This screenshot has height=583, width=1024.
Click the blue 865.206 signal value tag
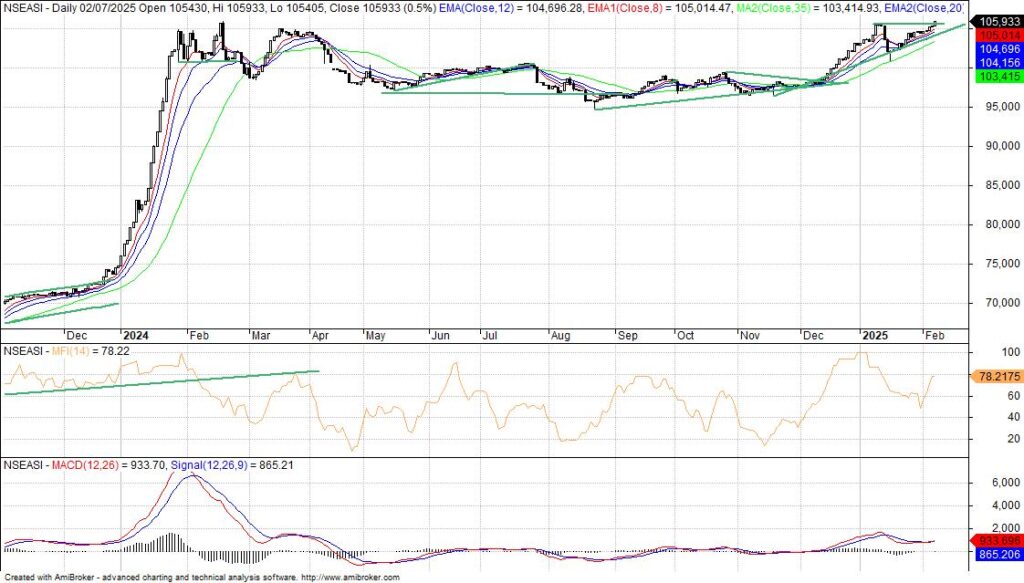point(994,553)
